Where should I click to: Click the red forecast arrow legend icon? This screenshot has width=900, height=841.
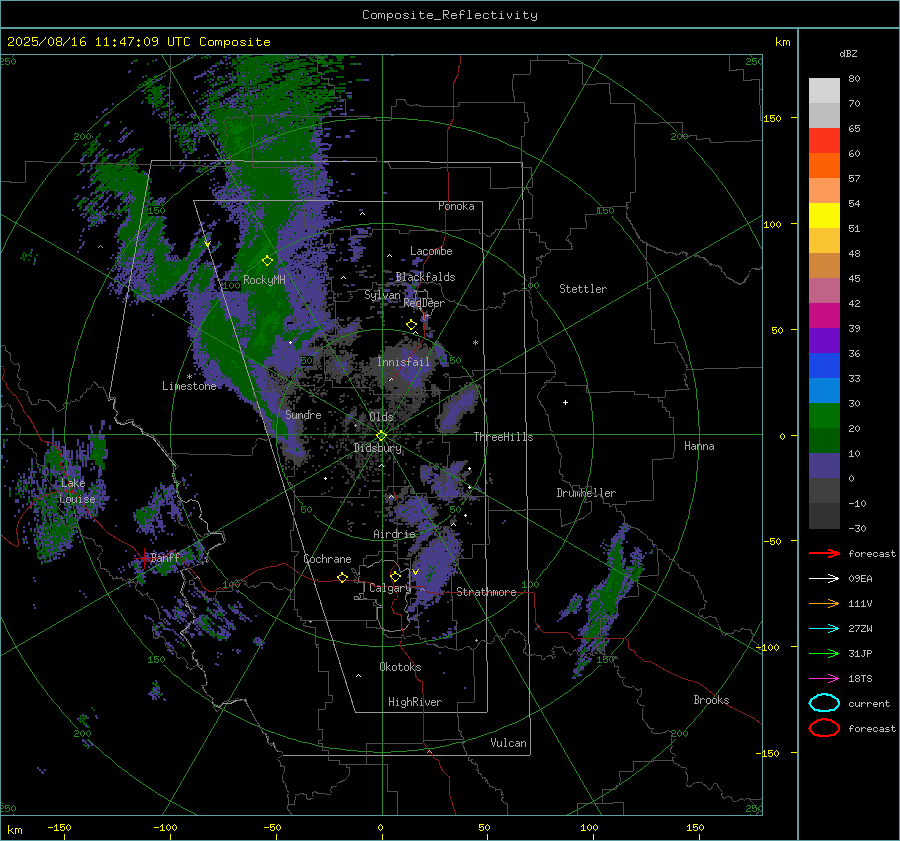pos(824,553)
